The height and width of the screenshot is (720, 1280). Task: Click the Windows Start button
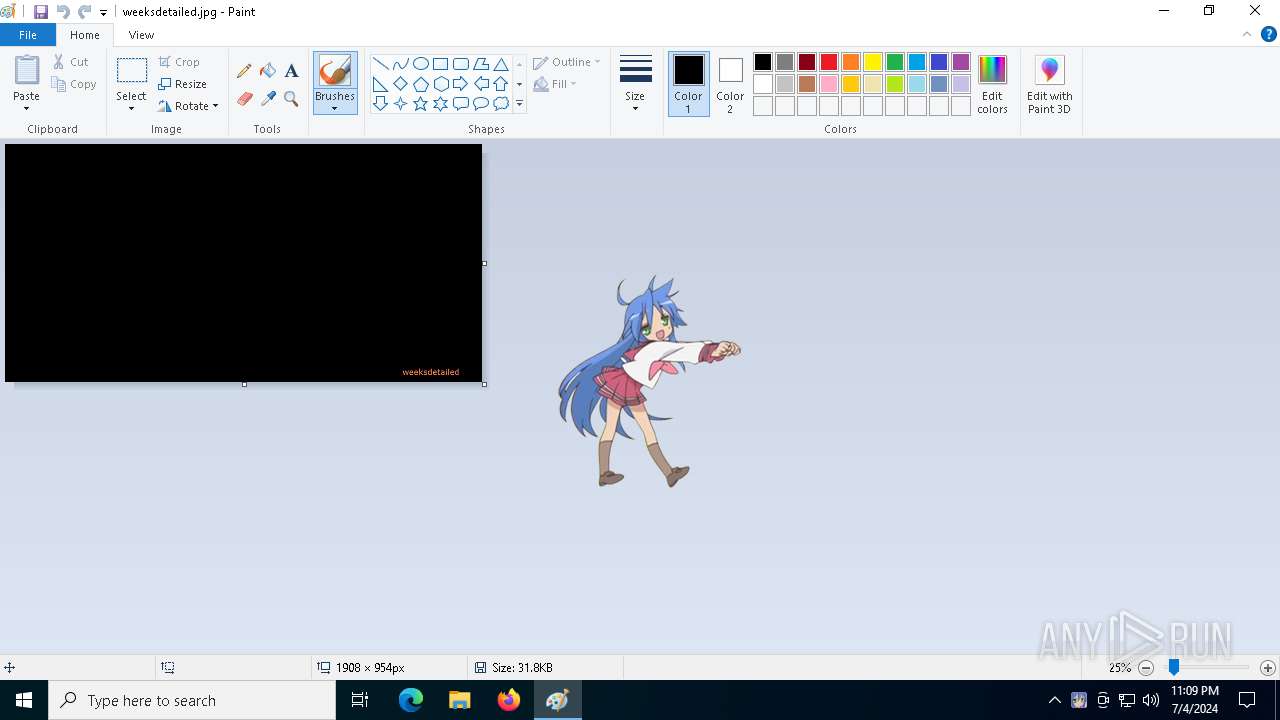tap(24, 700)
